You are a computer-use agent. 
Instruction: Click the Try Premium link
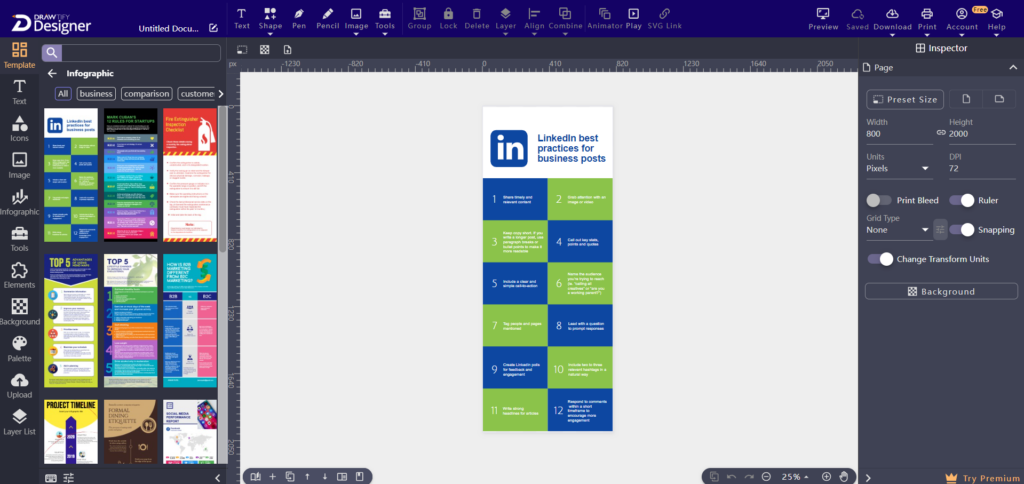[982, 477]
